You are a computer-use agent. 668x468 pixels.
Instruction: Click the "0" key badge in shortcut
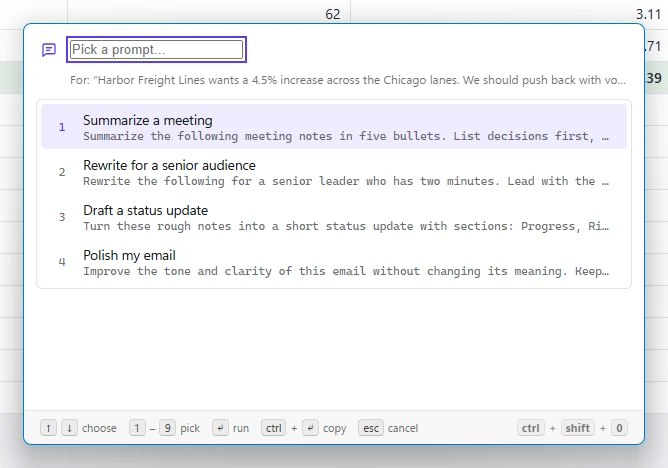619,428
